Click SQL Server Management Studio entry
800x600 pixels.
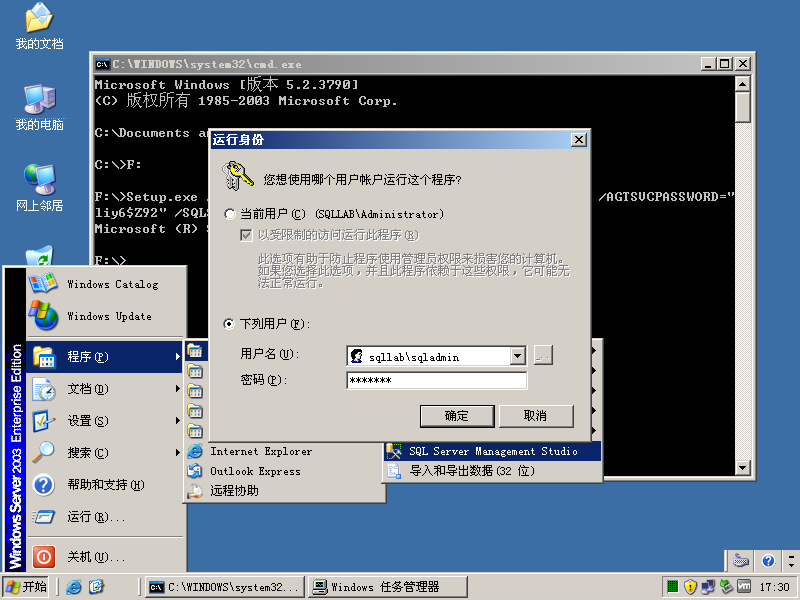pyautogui.click(x=492, y=451)
